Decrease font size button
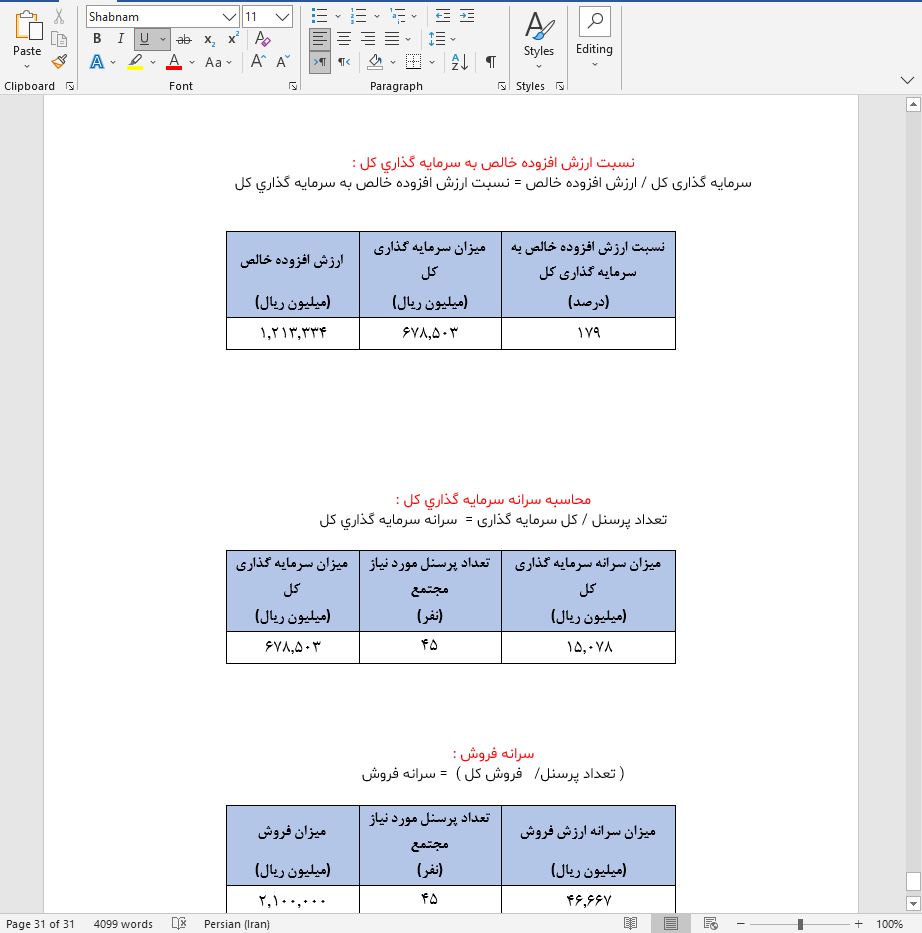 283,61
